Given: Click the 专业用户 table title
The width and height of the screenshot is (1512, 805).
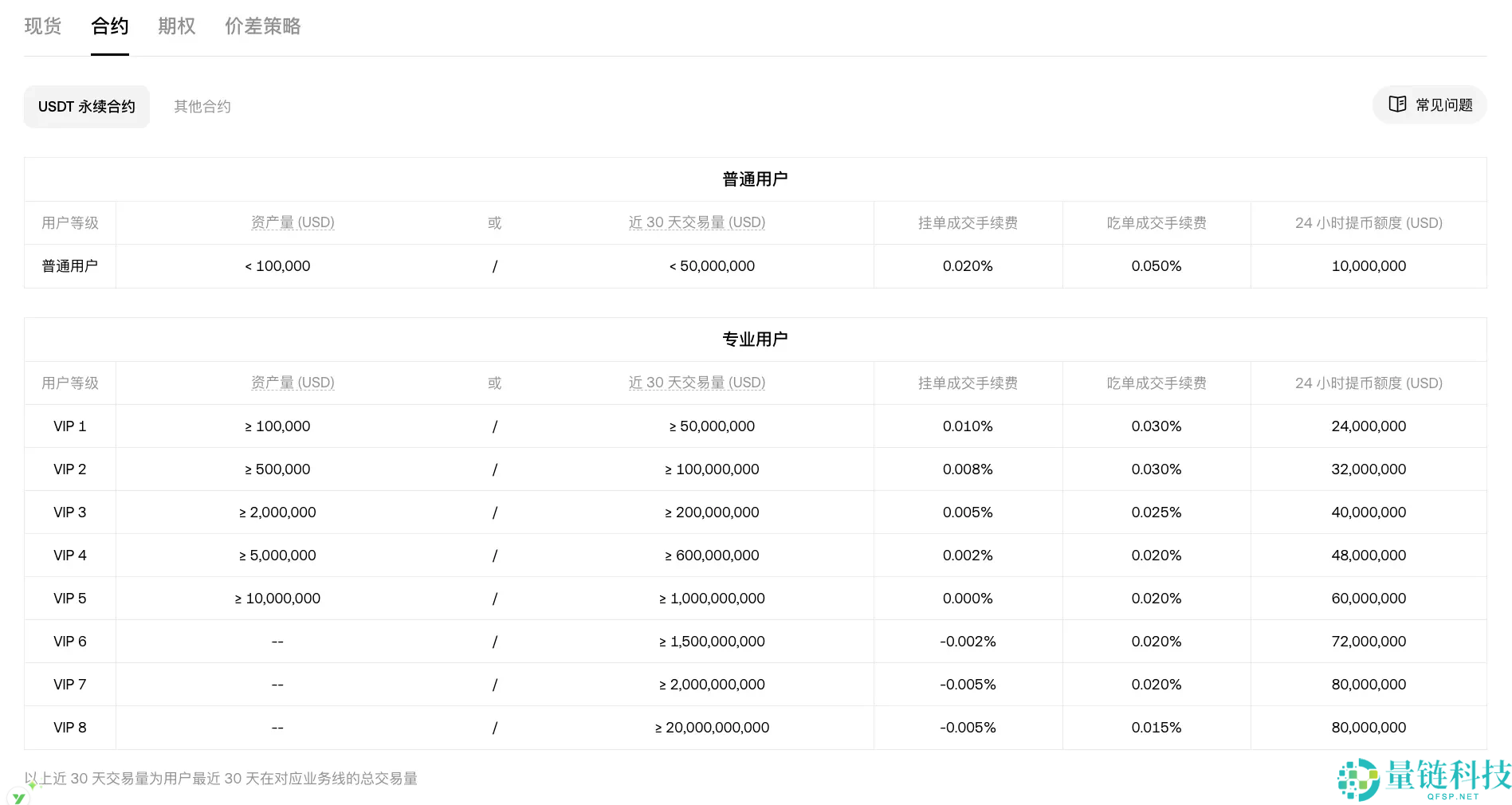Looking at the screenshot, I should coord(753,339).
